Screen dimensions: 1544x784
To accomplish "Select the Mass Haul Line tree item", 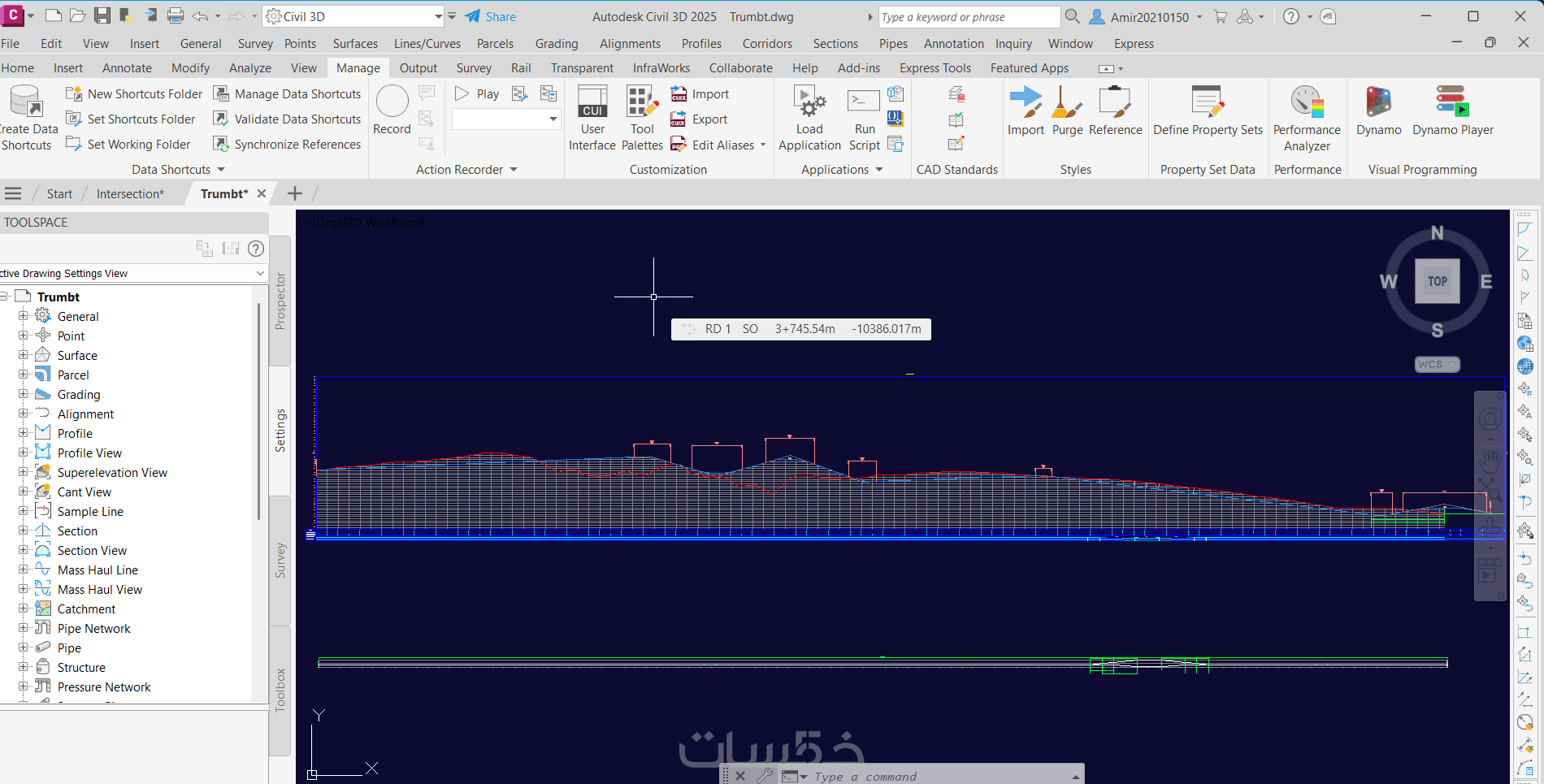I will (98, 570).
